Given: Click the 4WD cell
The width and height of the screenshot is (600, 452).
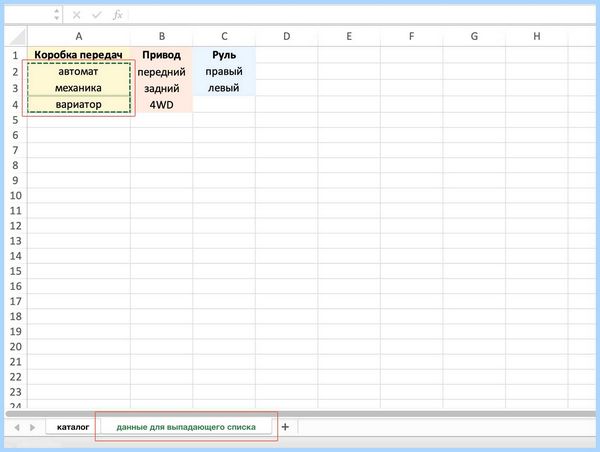Looking at the screenshot, I should tap(161, 104).
